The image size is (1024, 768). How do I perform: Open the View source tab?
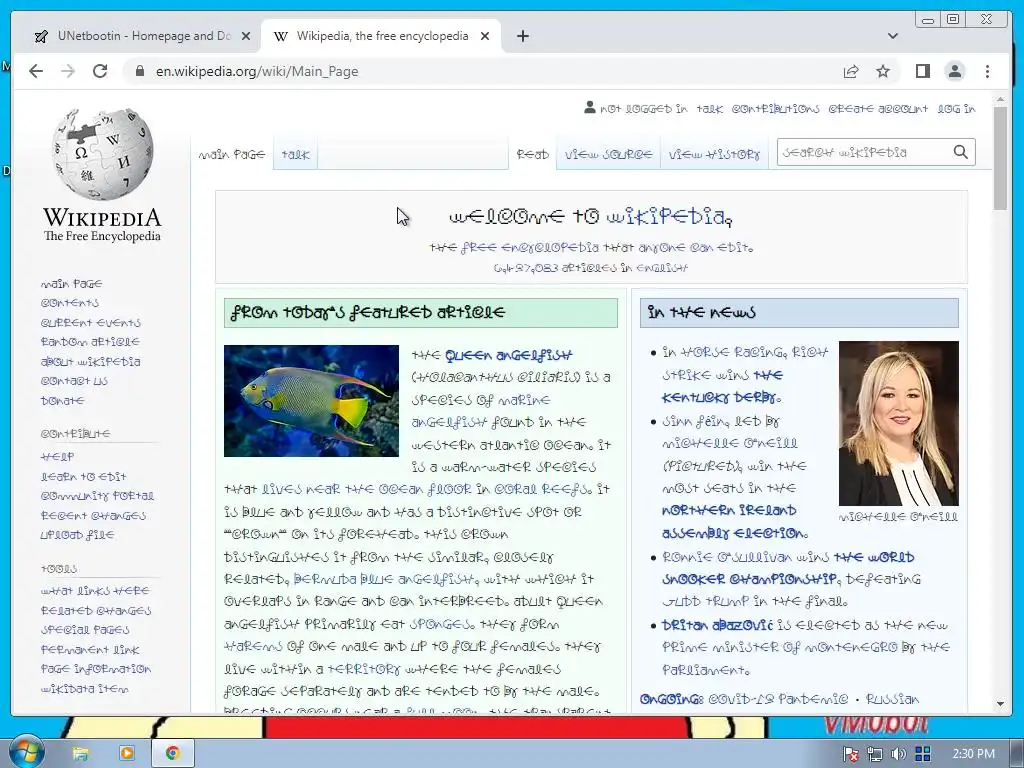click(608, 155)
